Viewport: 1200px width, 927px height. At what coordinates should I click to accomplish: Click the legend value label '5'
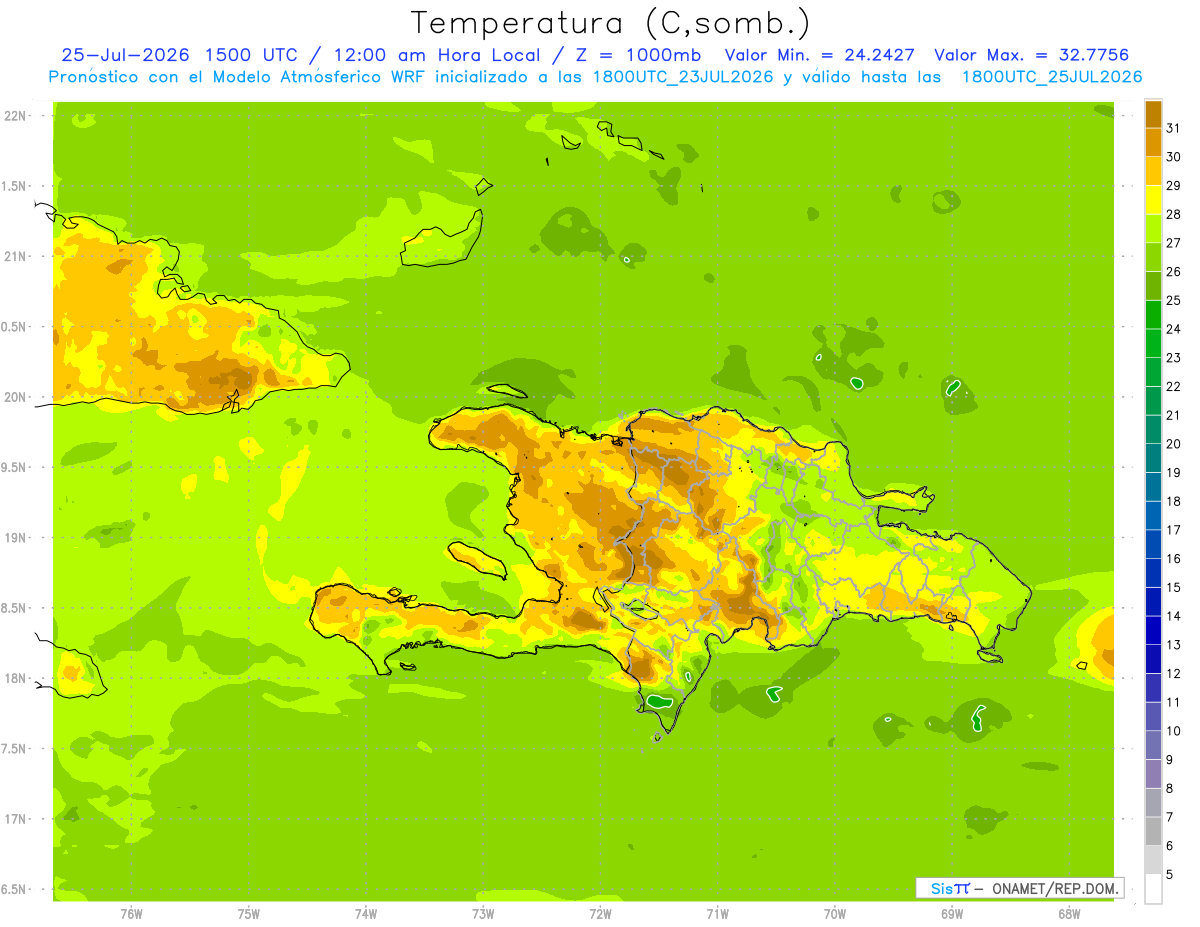(x=1169, y=875)
